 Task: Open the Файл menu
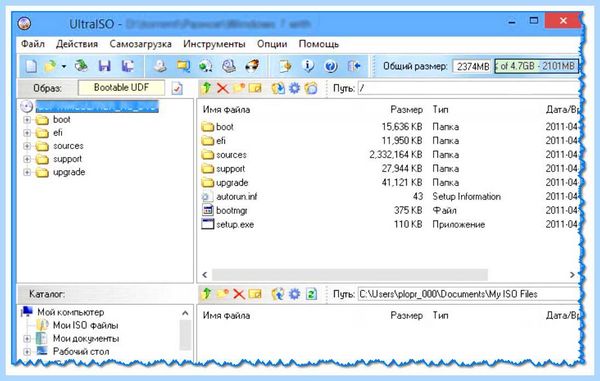[33, 44]
